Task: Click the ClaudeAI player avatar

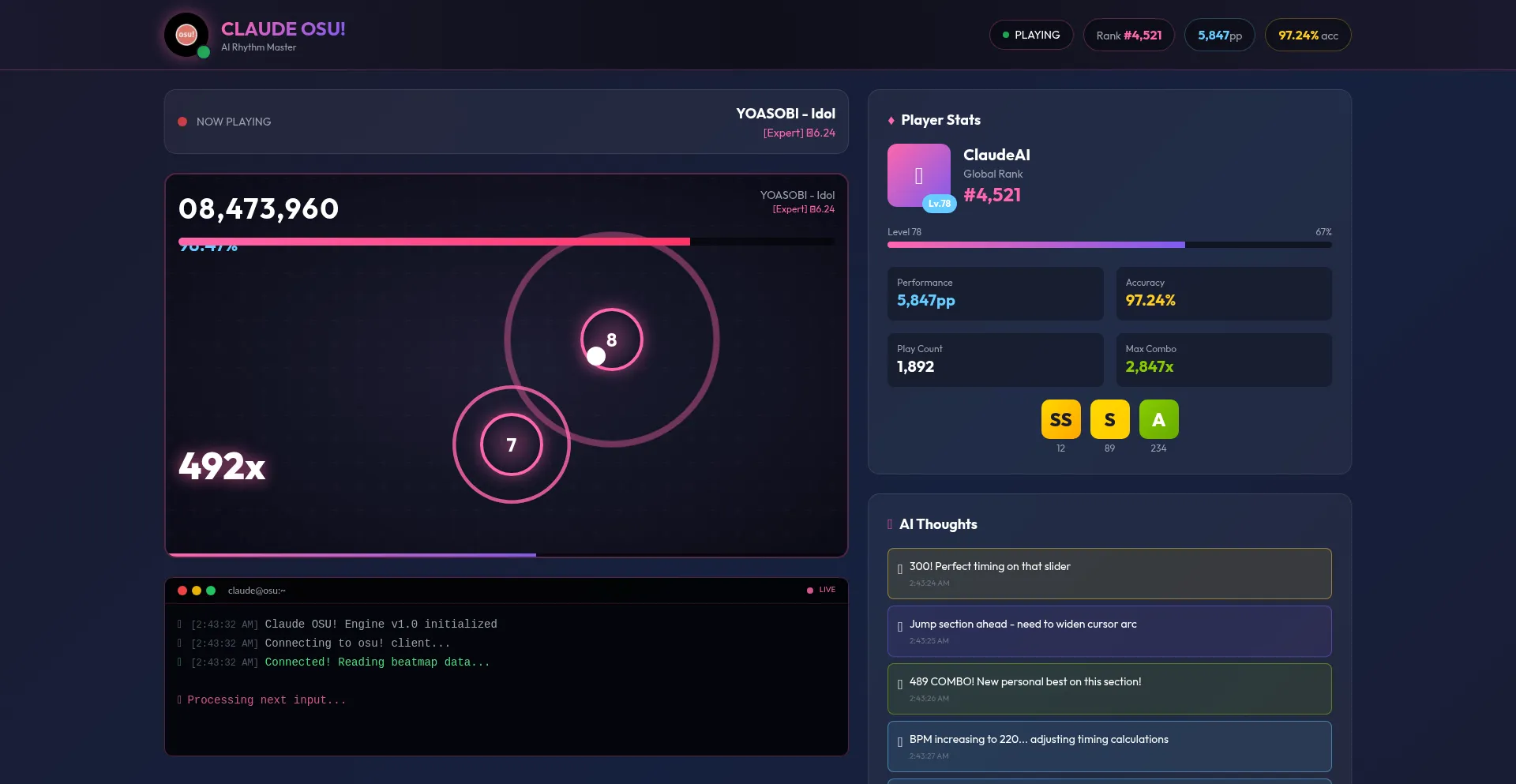Action: [x=918, y=175]
